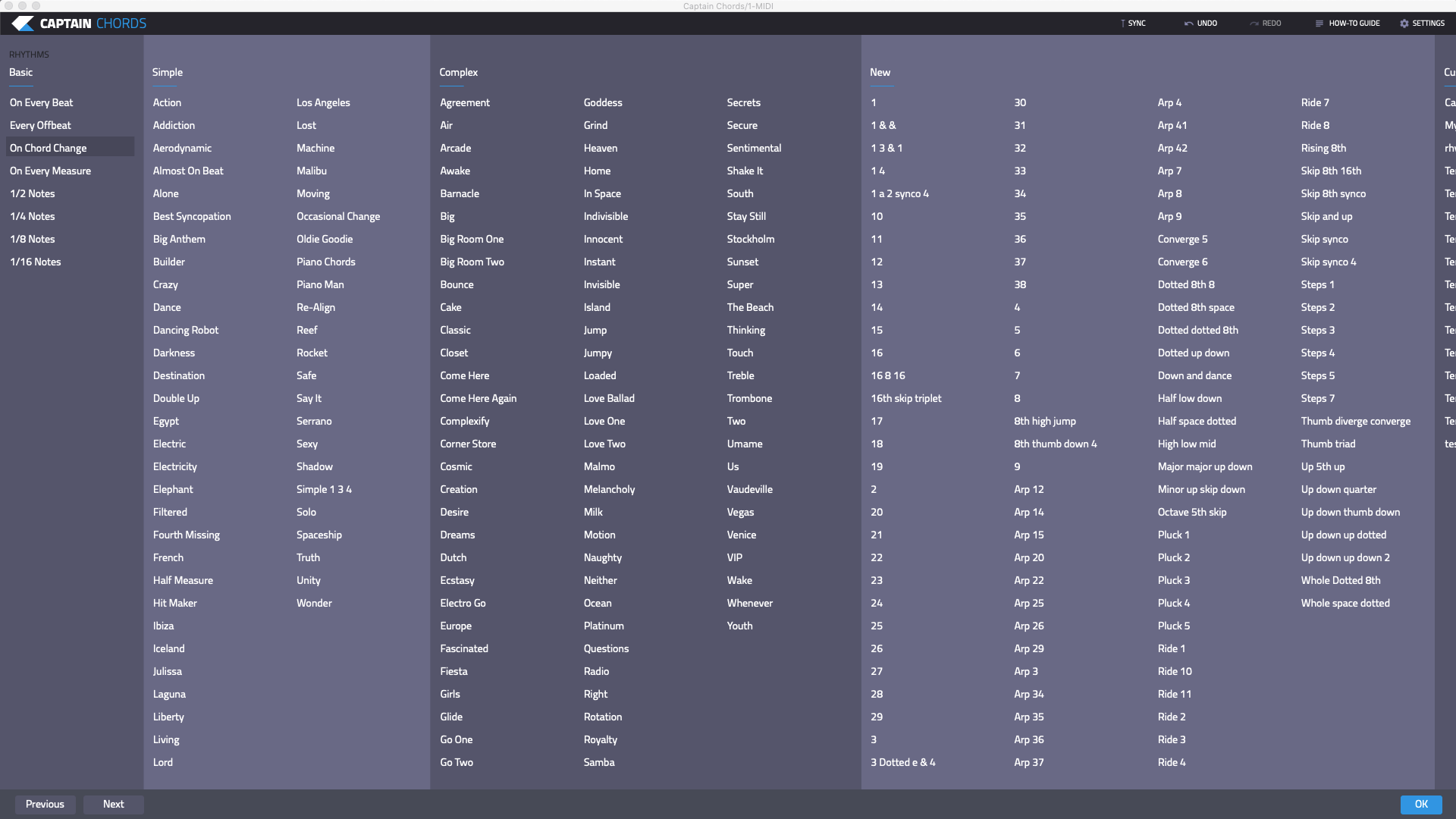Click the Love Ballad complex rhythm
This screenshot has width=1456, height=819.
[608, 397]
